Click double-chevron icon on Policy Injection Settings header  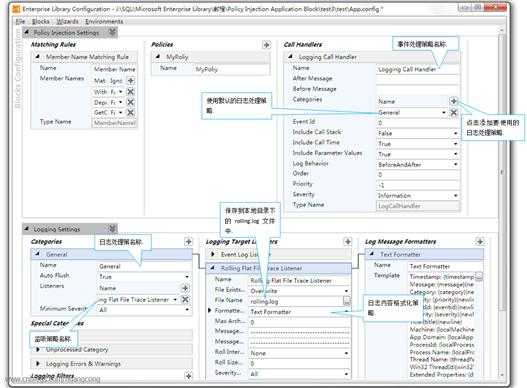pos(113,32)
